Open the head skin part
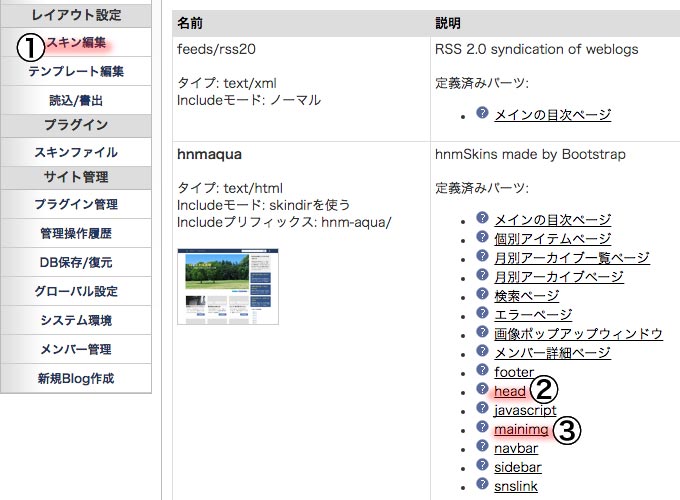The image size is (680, 500). tap(510, 391)
